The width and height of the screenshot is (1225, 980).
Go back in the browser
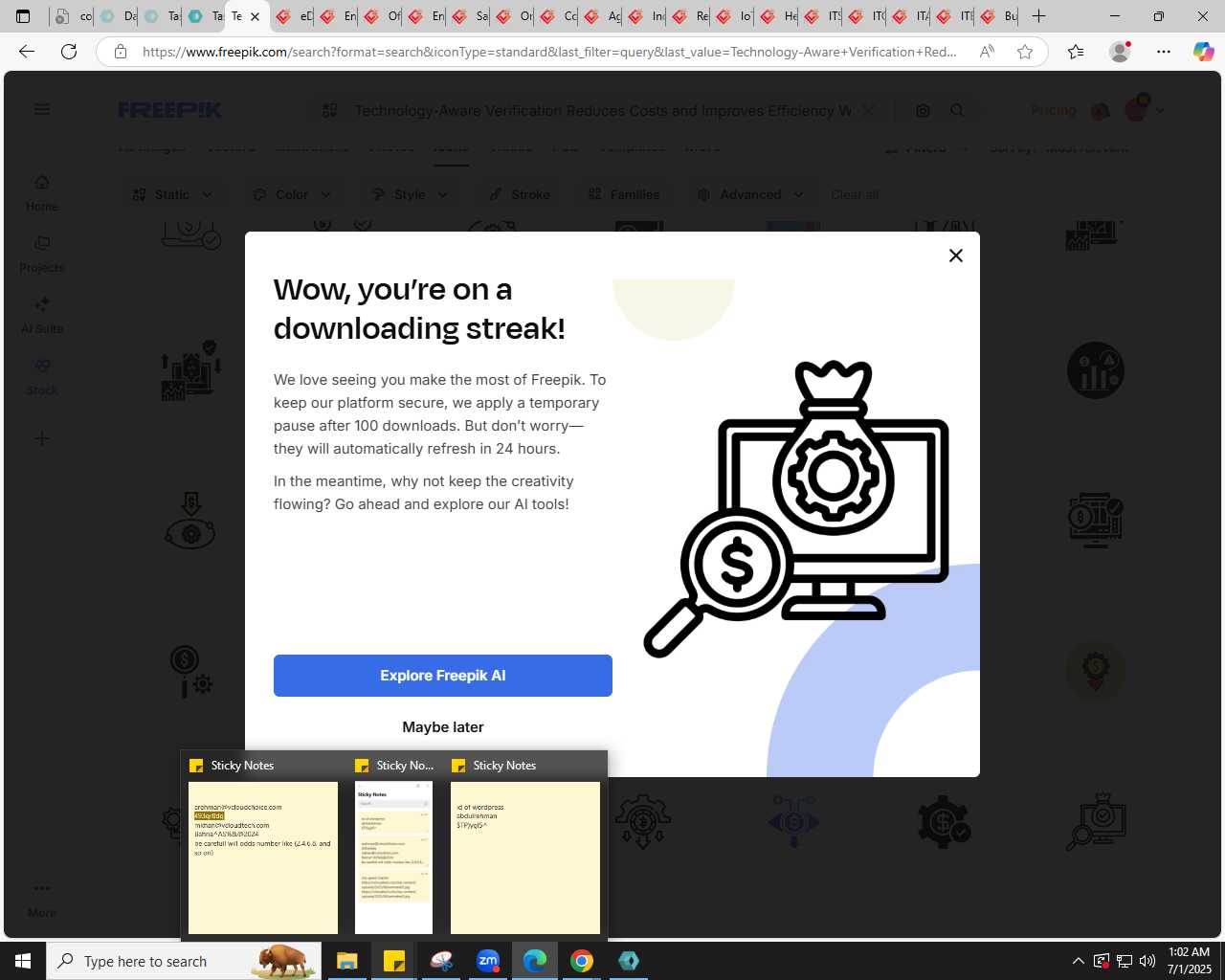pos(27,52)
